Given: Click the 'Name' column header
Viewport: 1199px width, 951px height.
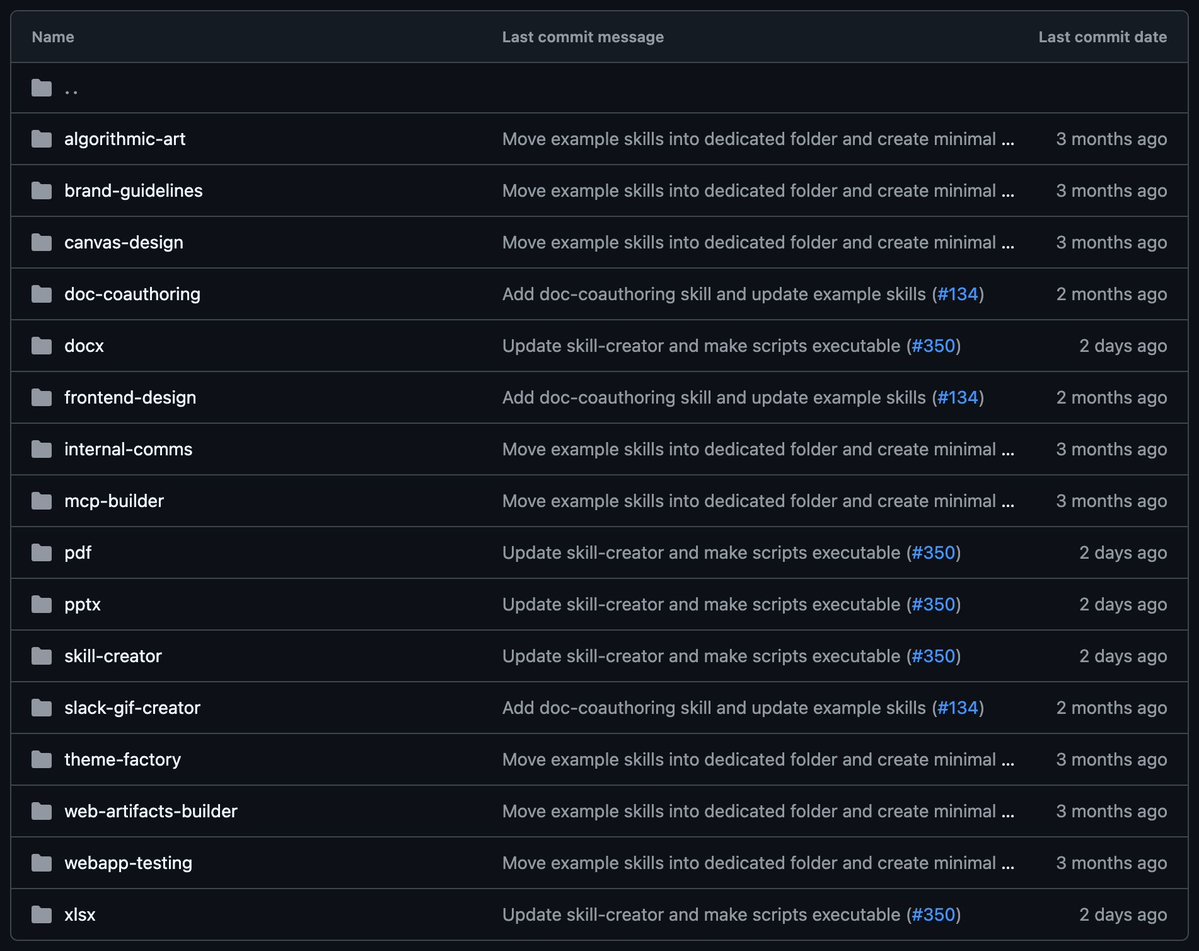Looking at the screenshot, I should click(53, 37).
